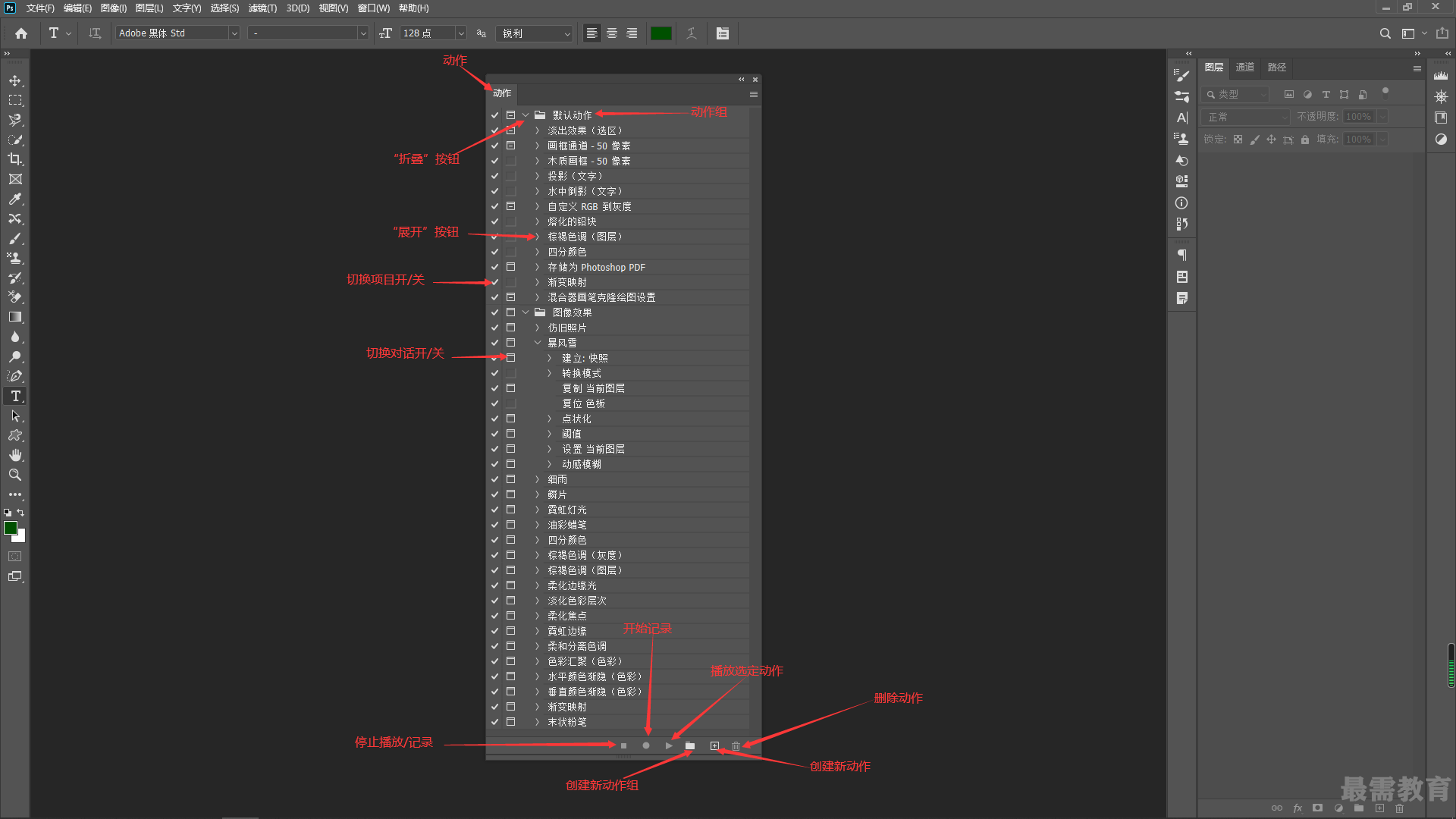The width and height of the screenshot is (1456, 819).
Task: Toggle text orientation icon
Action: pyautogui.click(x=95, y=33)
